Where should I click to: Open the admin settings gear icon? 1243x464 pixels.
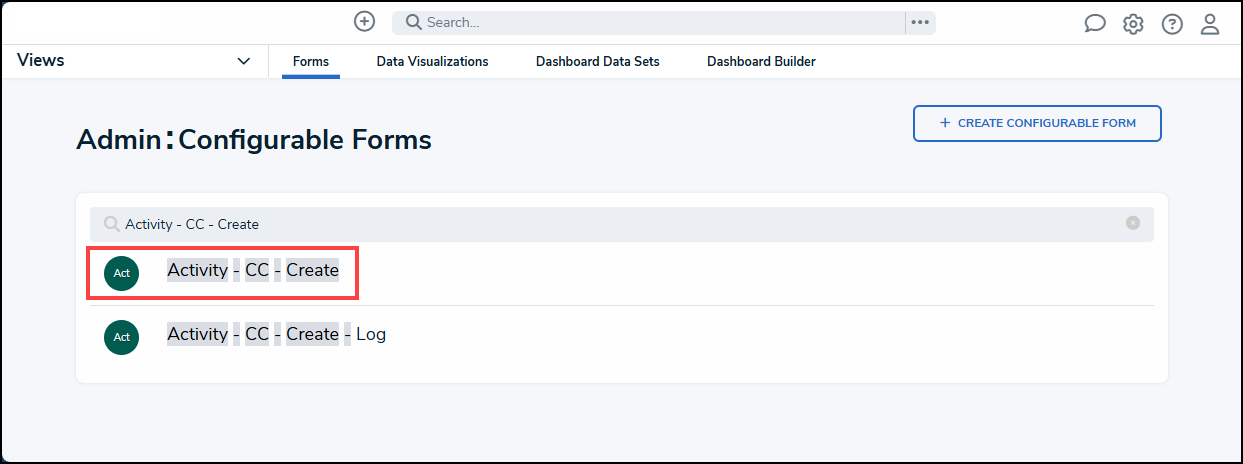[x=1133, y=24]
